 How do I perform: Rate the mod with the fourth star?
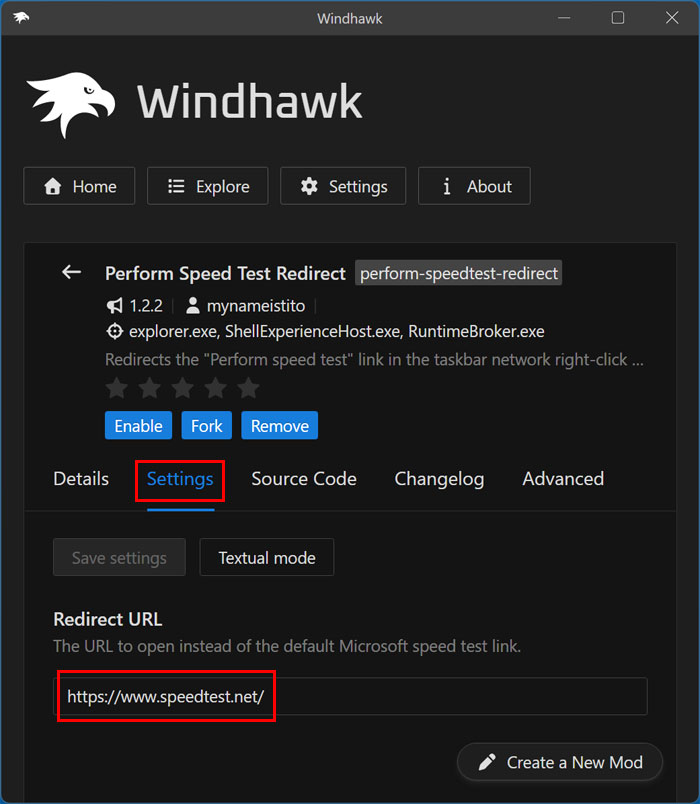click(215, 388)
